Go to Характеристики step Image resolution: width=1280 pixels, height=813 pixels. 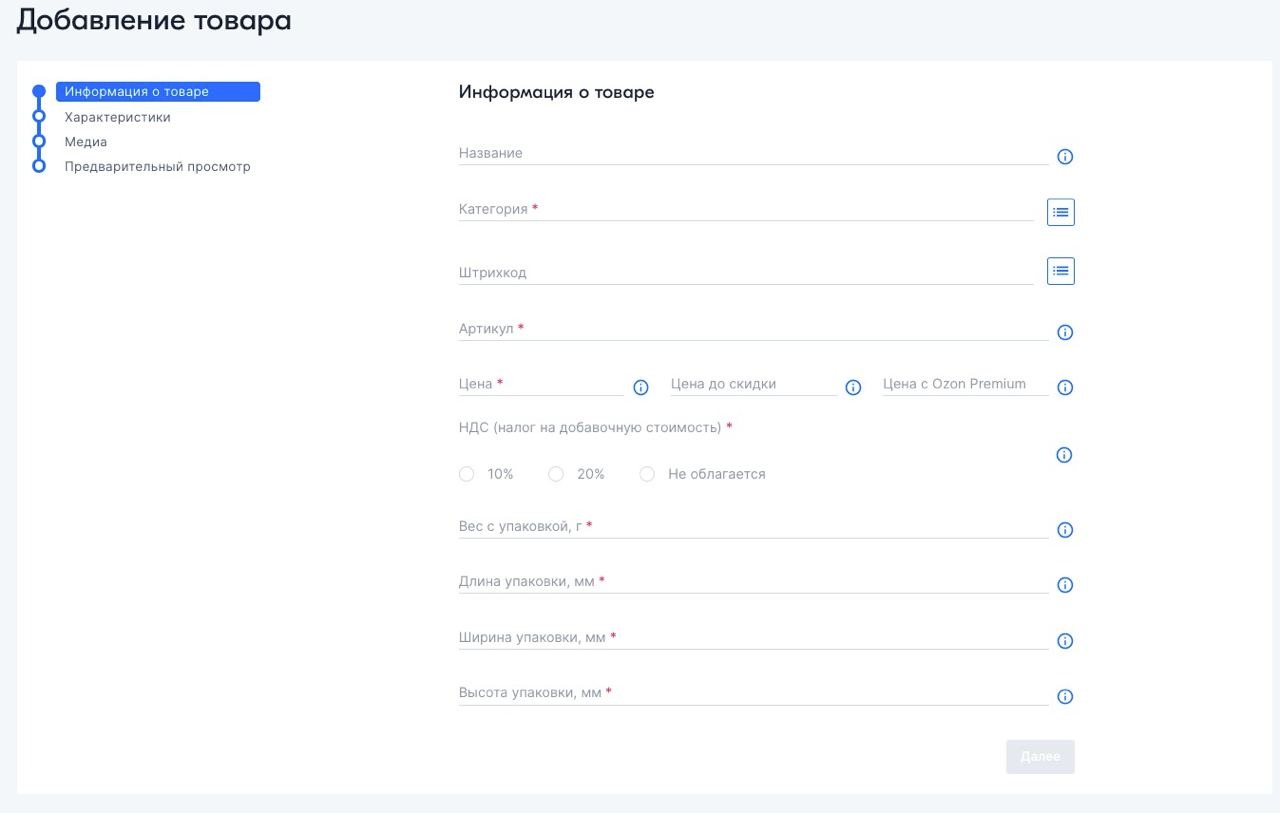click(x=118, y=117)
